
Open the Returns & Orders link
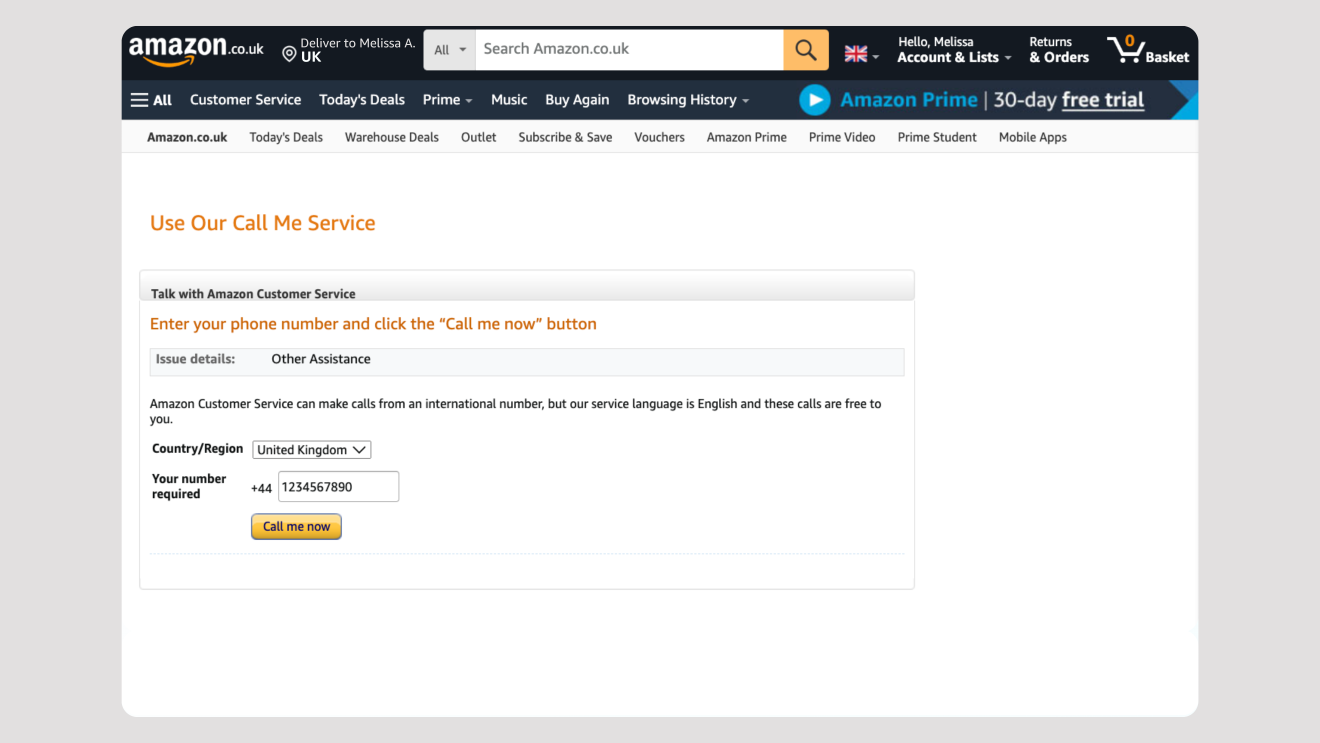1058,50
